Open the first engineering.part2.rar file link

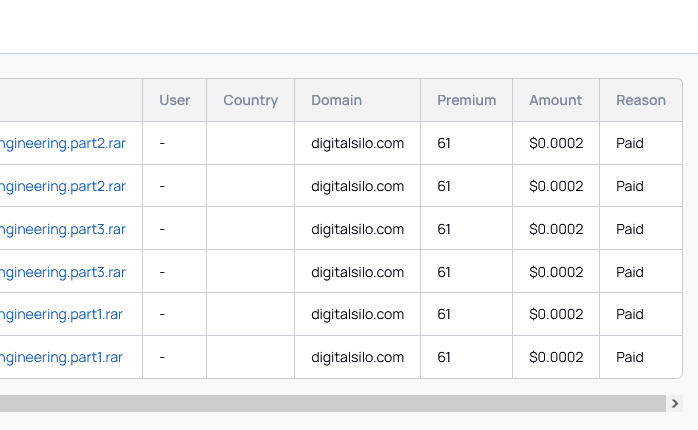pyautogui.click(x=63, y=143)
